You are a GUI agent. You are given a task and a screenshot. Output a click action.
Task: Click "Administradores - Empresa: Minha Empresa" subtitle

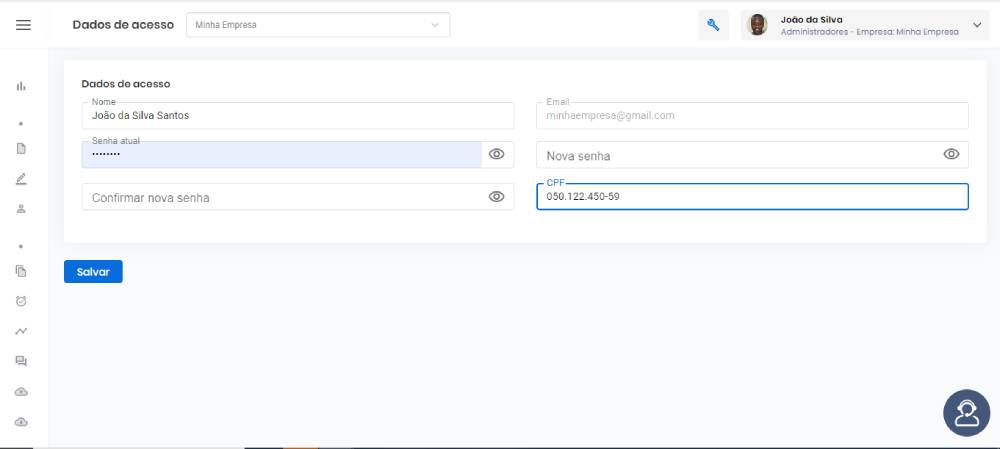point(869,32)
